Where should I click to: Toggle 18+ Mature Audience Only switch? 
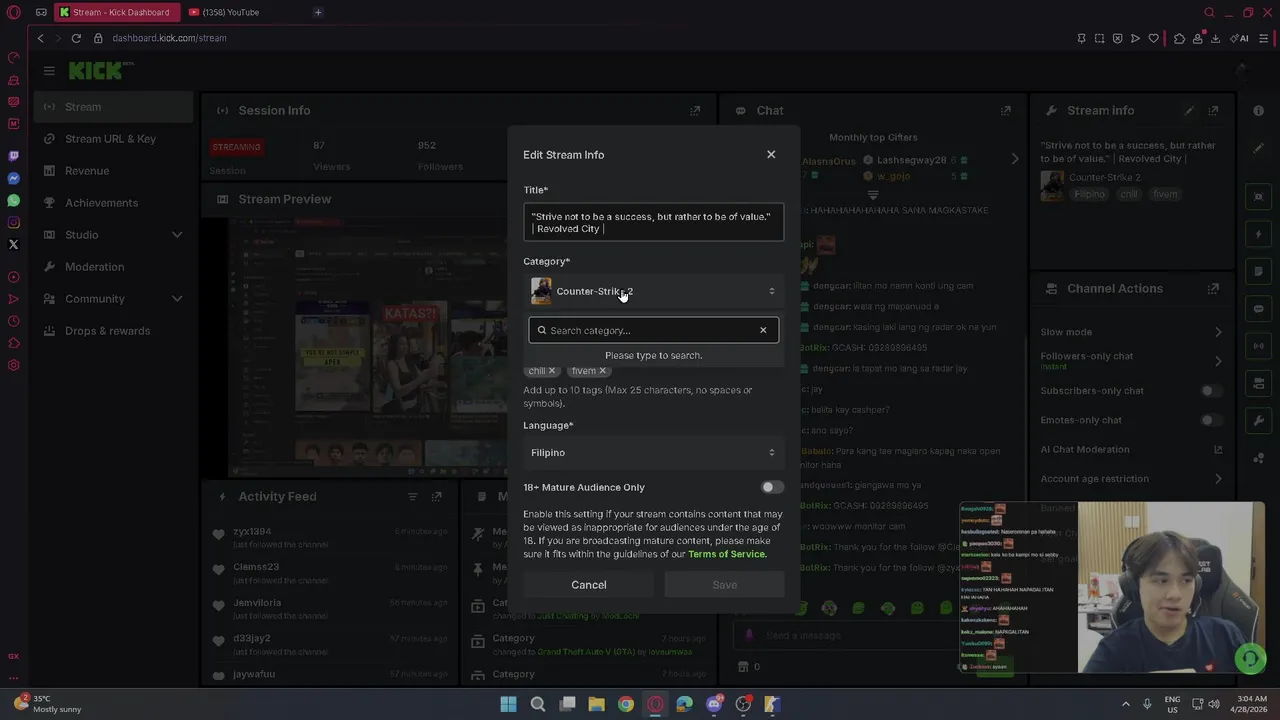click(772, 487)
